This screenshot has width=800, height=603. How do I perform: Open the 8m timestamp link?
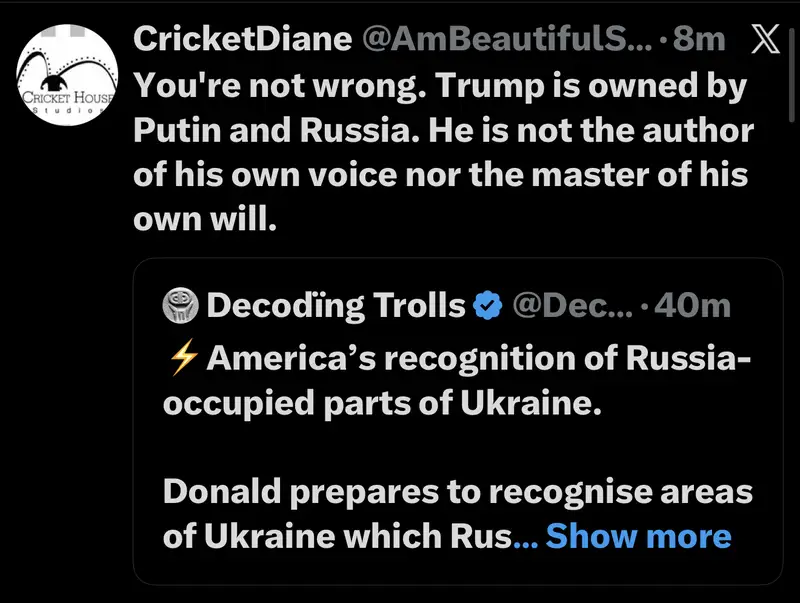pyautogui.click(x=700, y=39)
